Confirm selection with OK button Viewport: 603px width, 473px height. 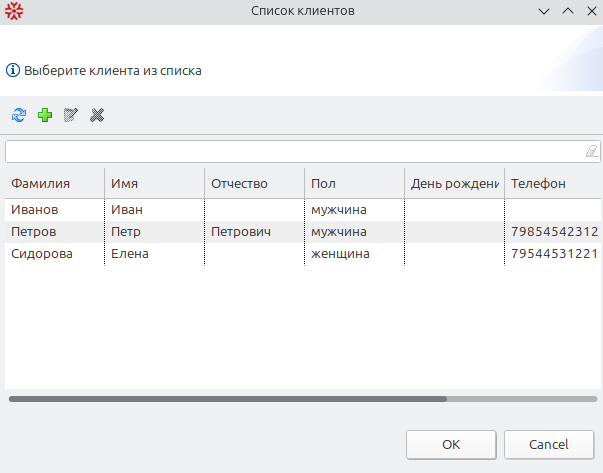tap(451, 445)
